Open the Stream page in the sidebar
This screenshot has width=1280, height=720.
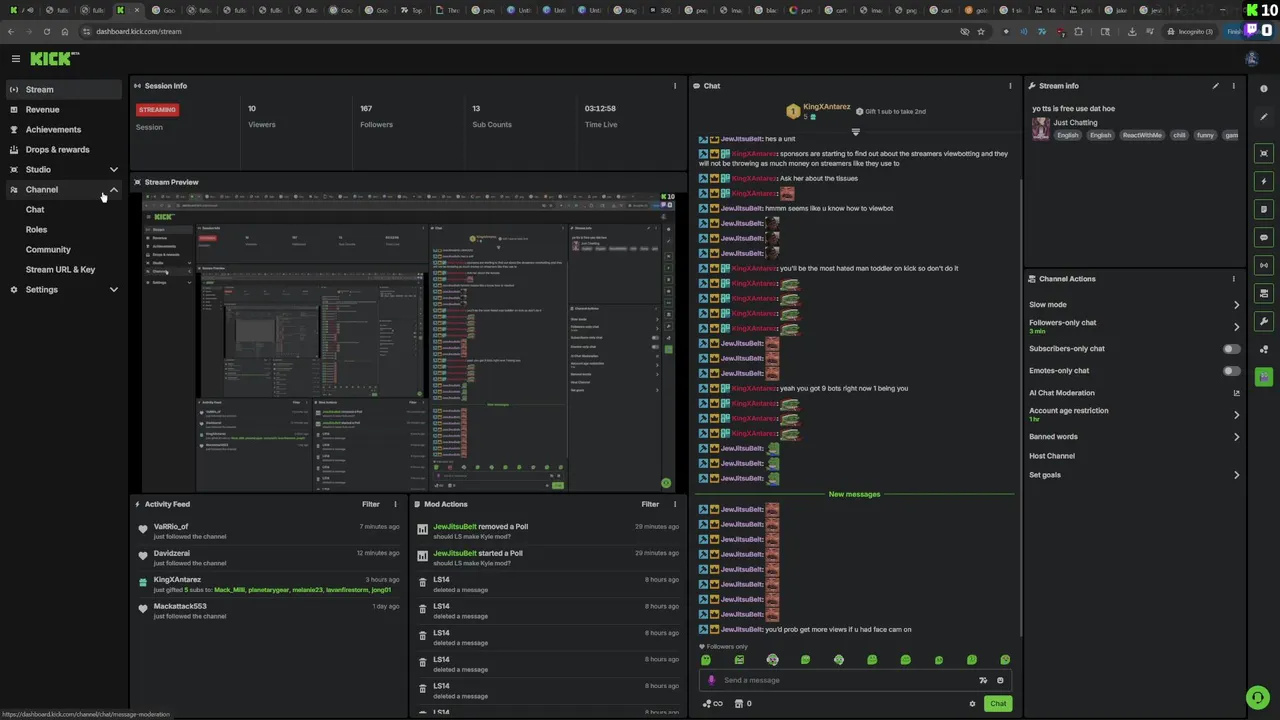[x=64, y=89]
